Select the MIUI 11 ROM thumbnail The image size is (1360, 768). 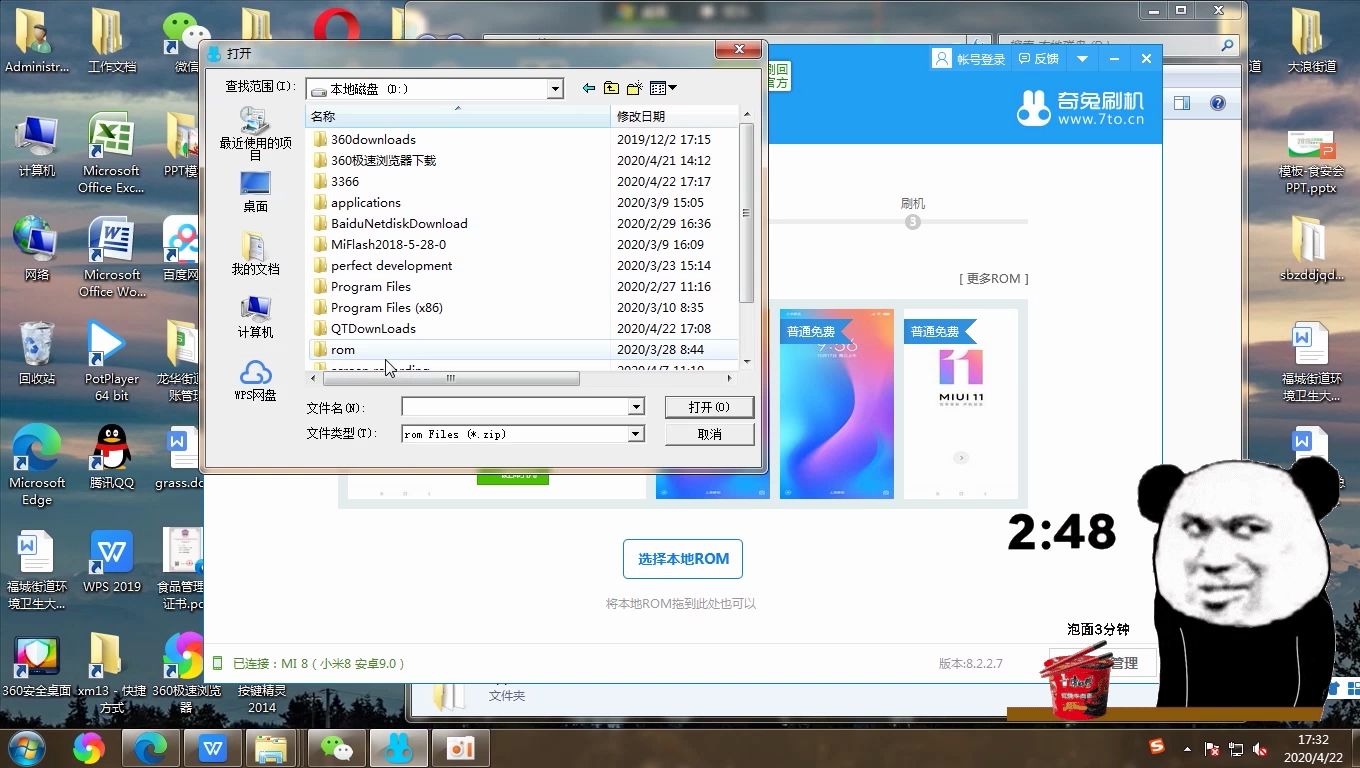point(960,404)
